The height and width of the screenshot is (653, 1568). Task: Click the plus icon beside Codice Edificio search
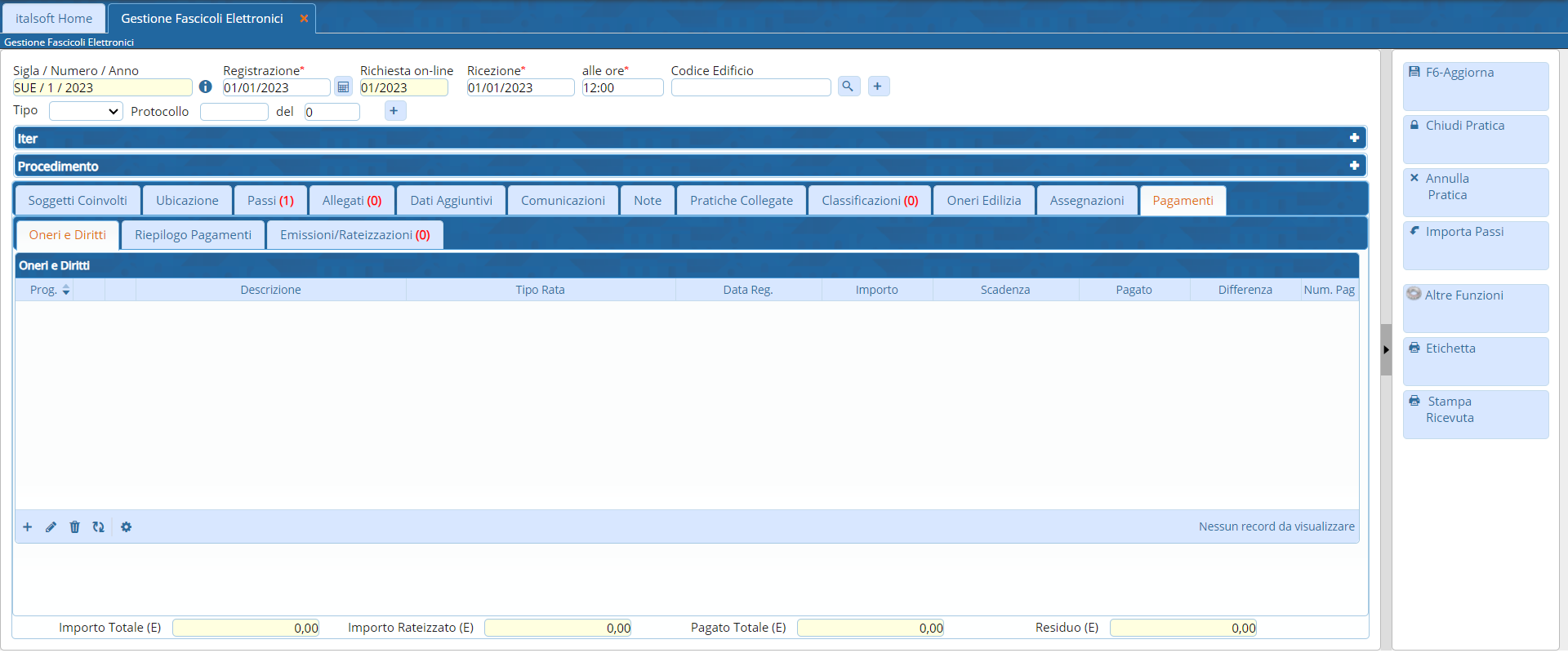coord(878,87)
